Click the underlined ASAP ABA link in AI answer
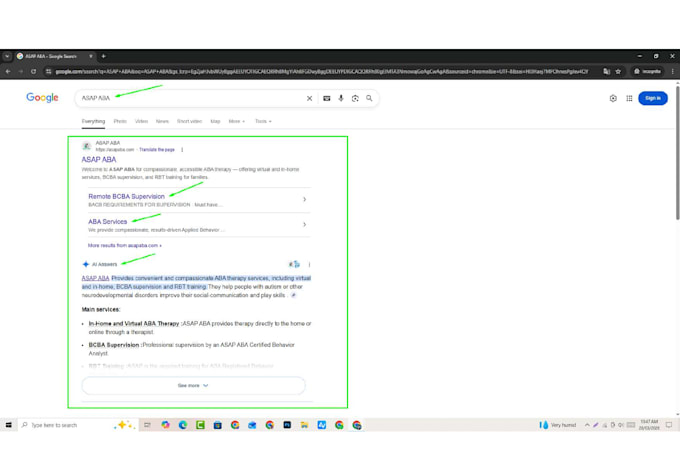This screenshot has width=680, height=459. pyautogui.click(x=95, y=278)
